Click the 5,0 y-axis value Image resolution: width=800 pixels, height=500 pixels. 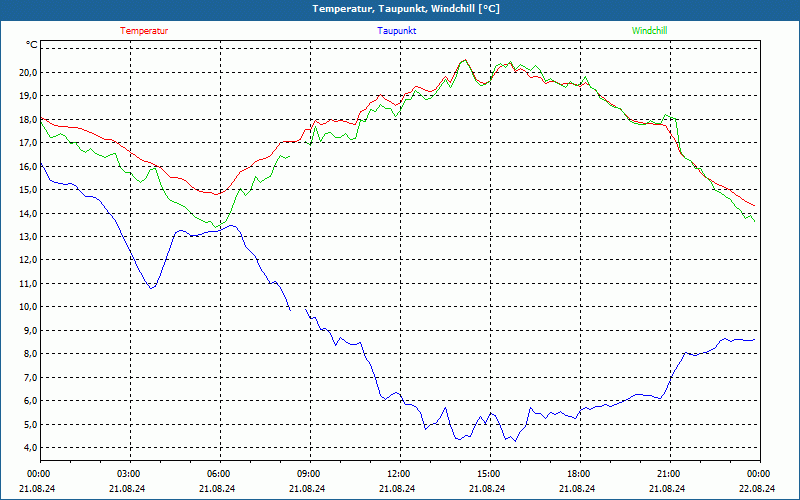pyautogui.click(x=30, y=424)
